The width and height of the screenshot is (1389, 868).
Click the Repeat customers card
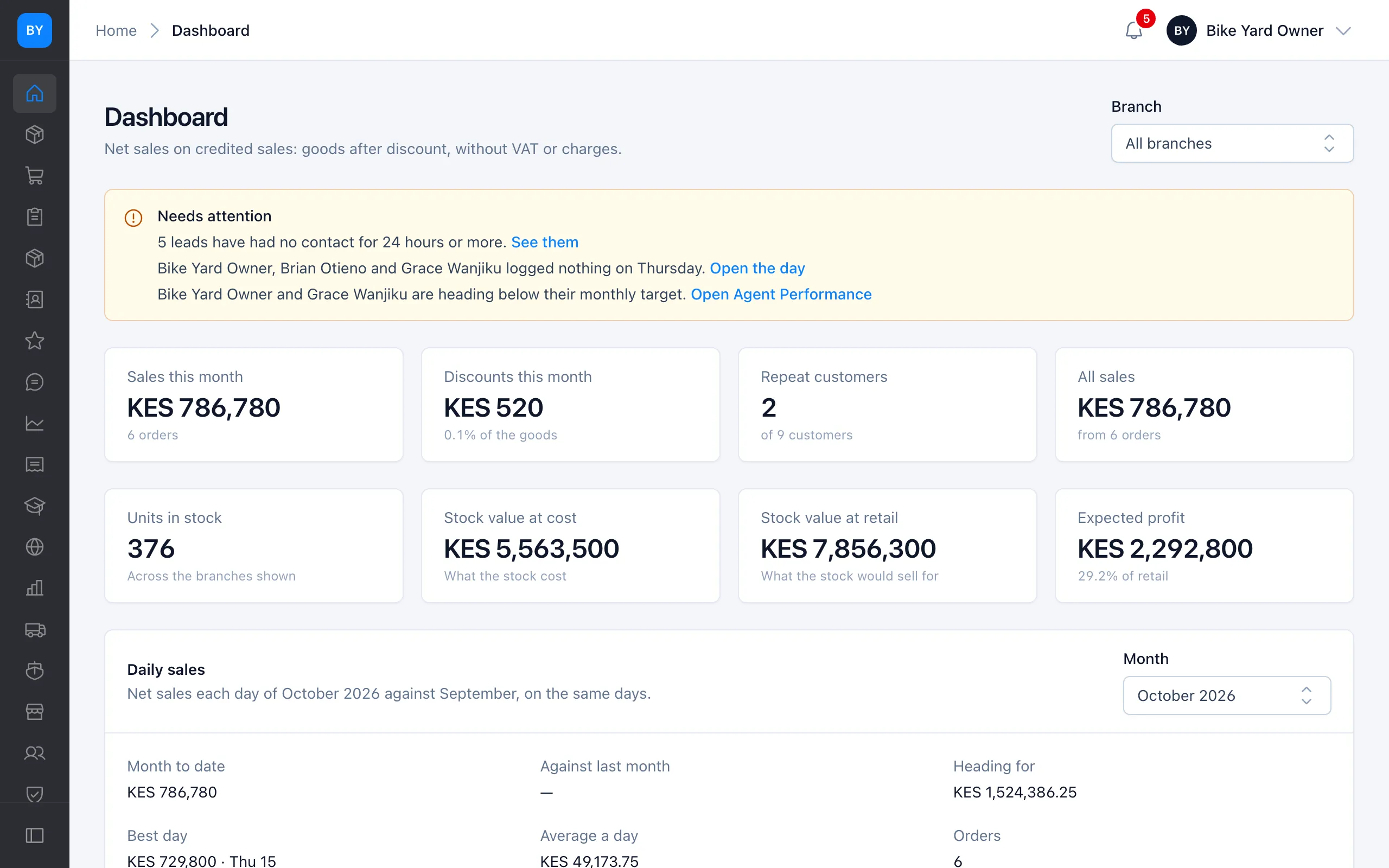[x=887, y=405]
